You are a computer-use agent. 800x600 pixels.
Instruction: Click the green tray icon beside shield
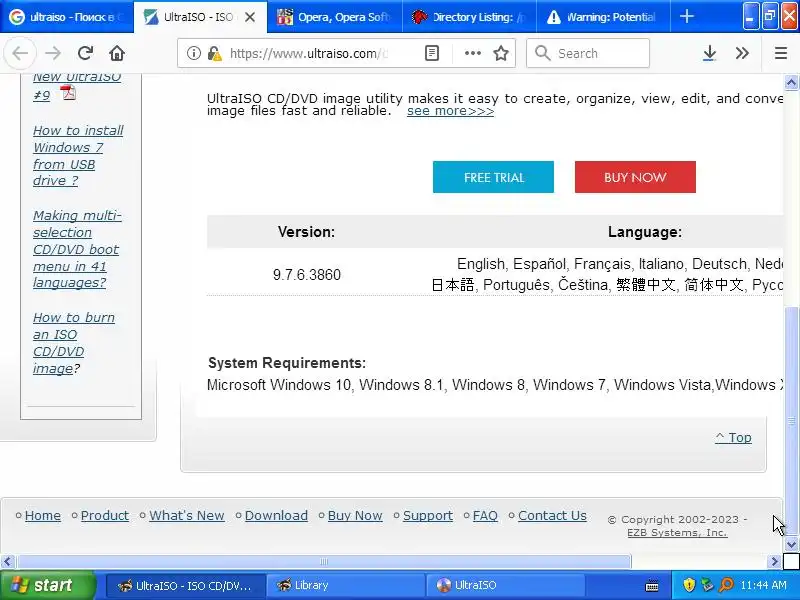point(707,585)
